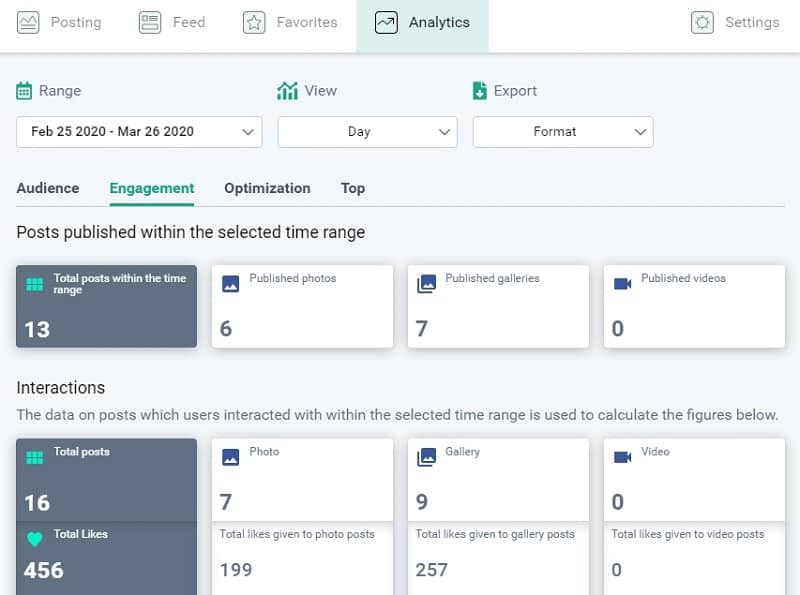800x595 pixels.
Task: Switch to the Audience tab
Action: click(48, 188)
